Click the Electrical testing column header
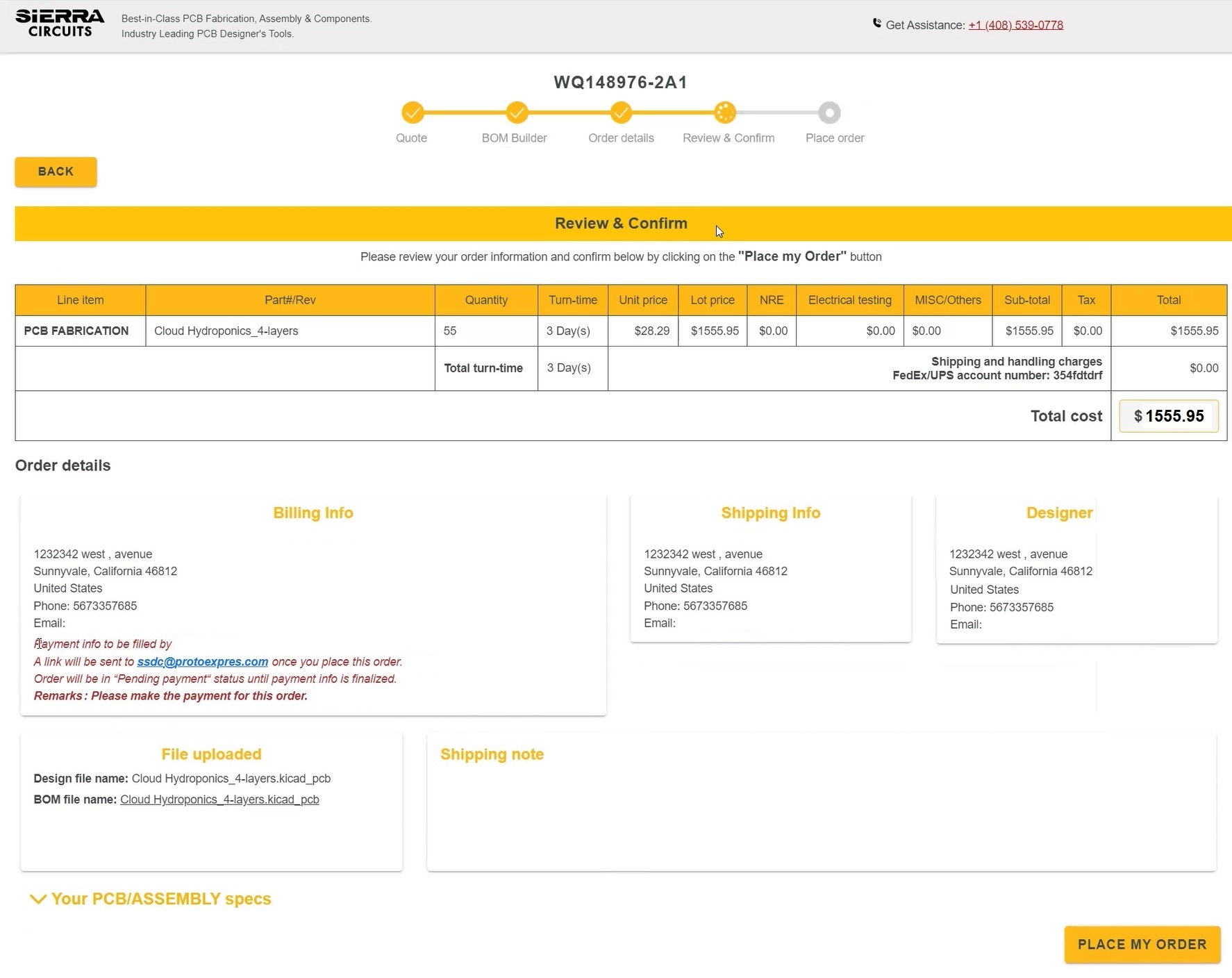The width and height of the screenshot is (1232, 978). pyautogui.click(x=850, y=300)
